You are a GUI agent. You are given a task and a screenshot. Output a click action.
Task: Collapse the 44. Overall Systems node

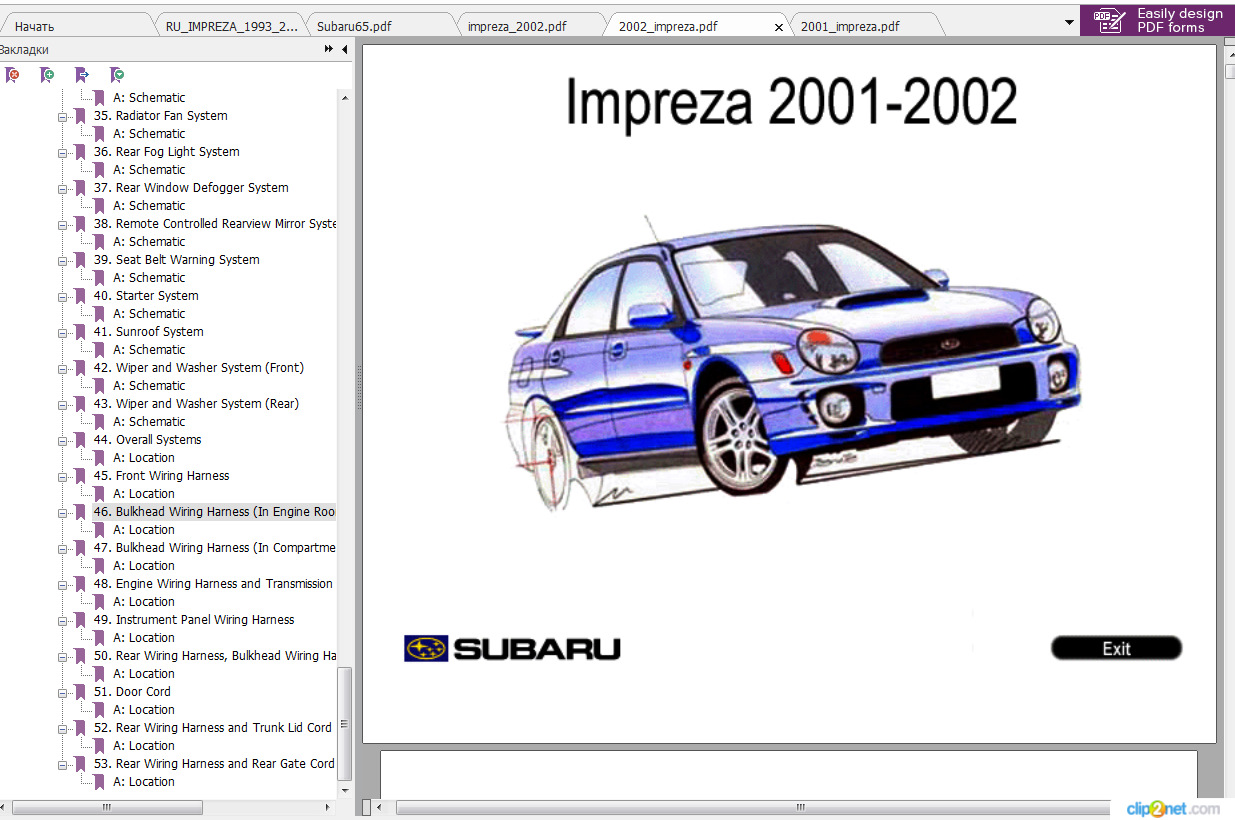(63, 441)
